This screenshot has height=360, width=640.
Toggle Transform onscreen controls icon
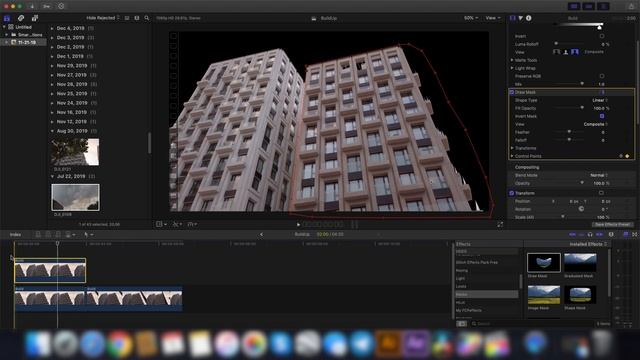[x=601, y=193]
